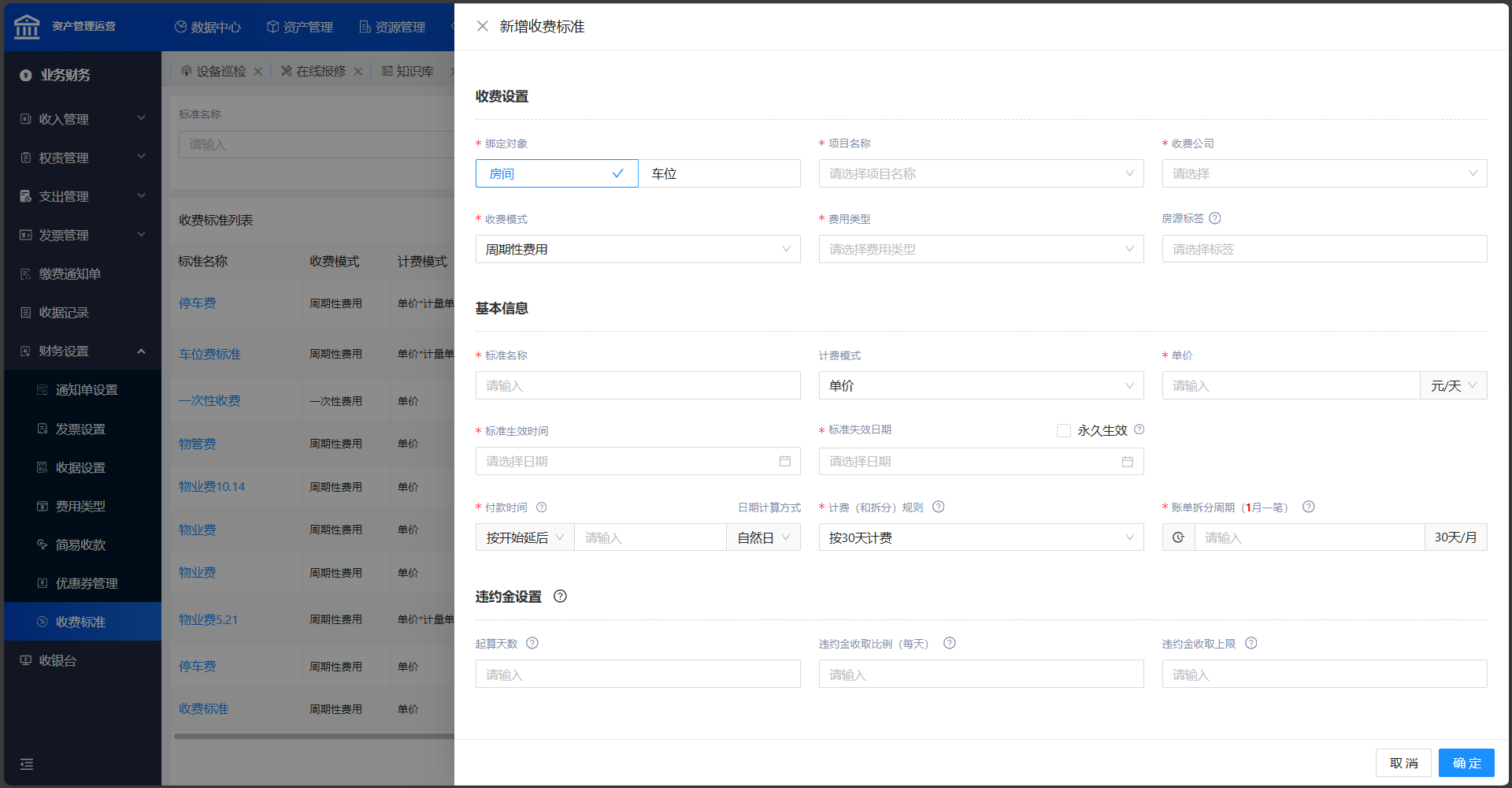Expand the 元/天 unit dropdown
This screenshot has width=1512, height=788.
(1453, 385)
